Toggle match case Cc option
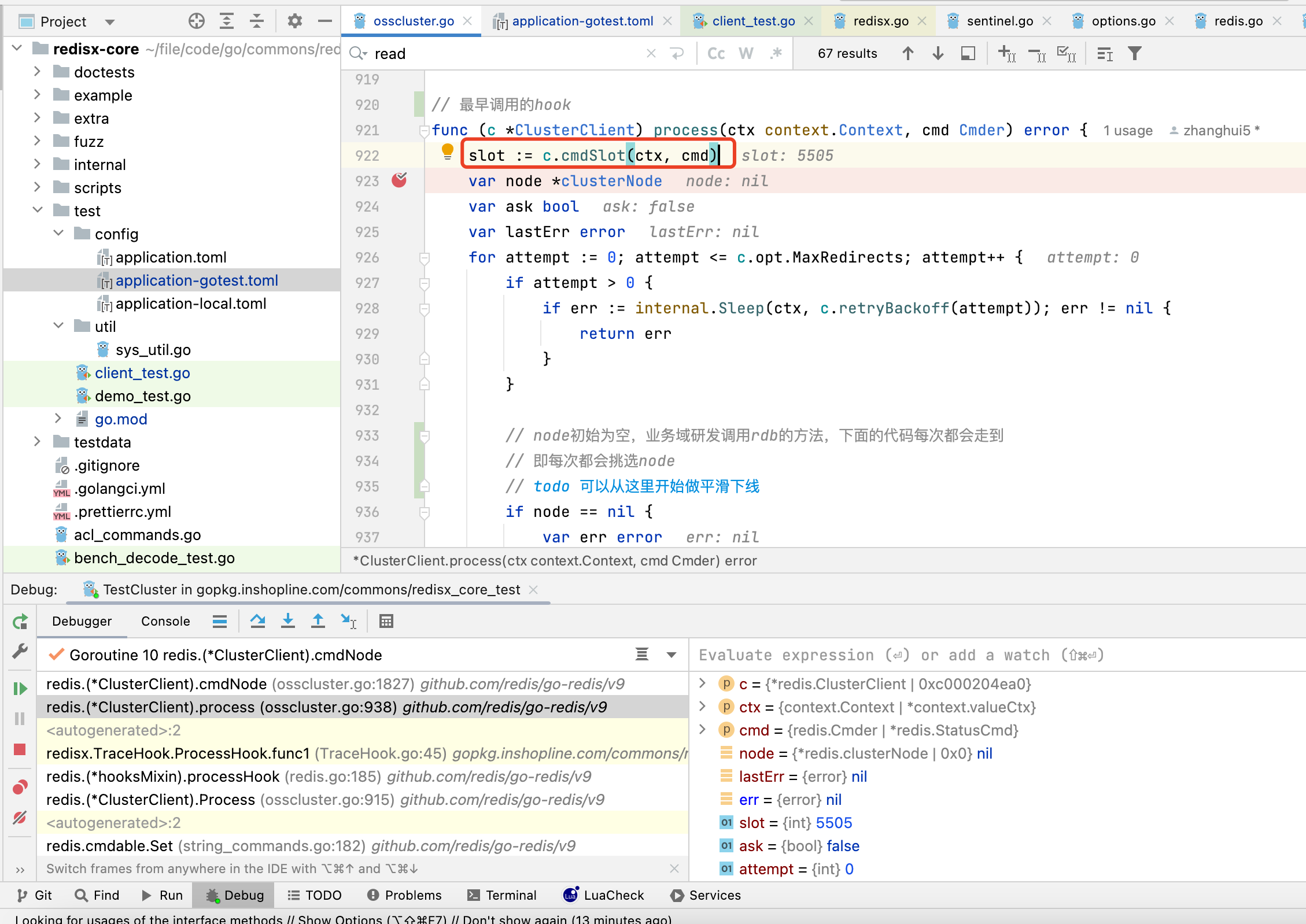The height and width of the screenshot is (924, 1306). point(716,54)
